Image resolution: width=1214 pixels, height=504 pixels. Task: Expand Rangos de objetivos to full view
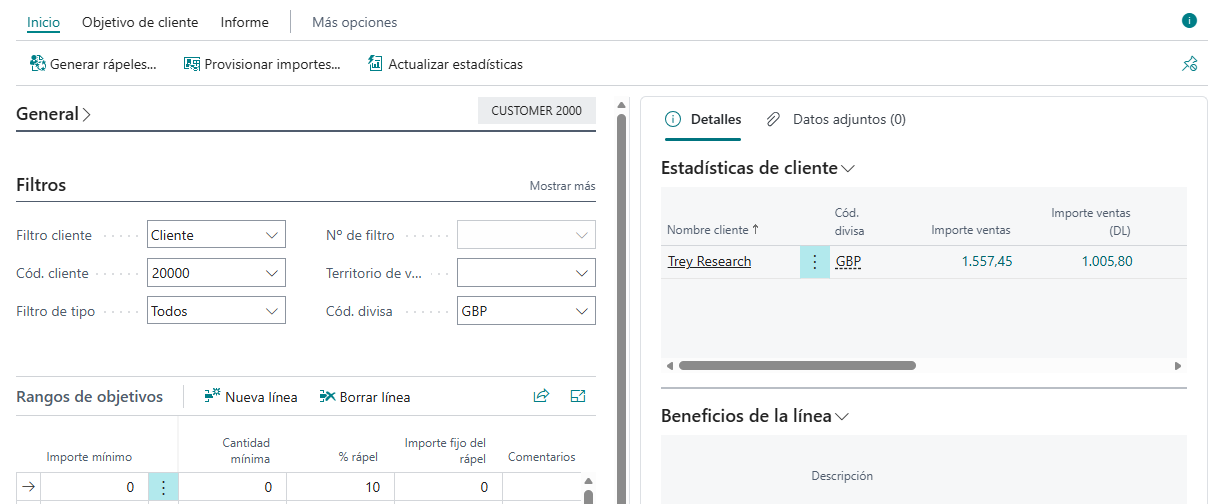point(578,396)
